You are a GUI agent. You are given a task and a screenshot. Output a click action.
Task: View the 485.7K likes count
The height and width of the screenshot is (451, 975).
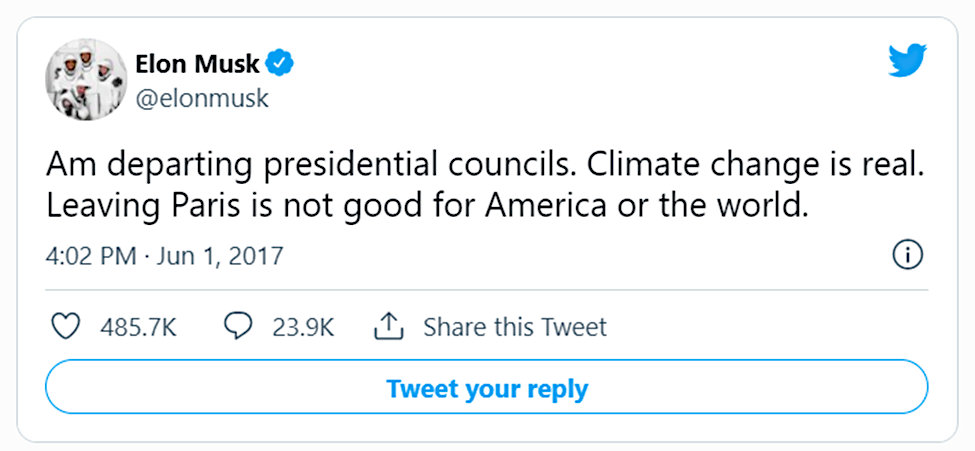138,327
